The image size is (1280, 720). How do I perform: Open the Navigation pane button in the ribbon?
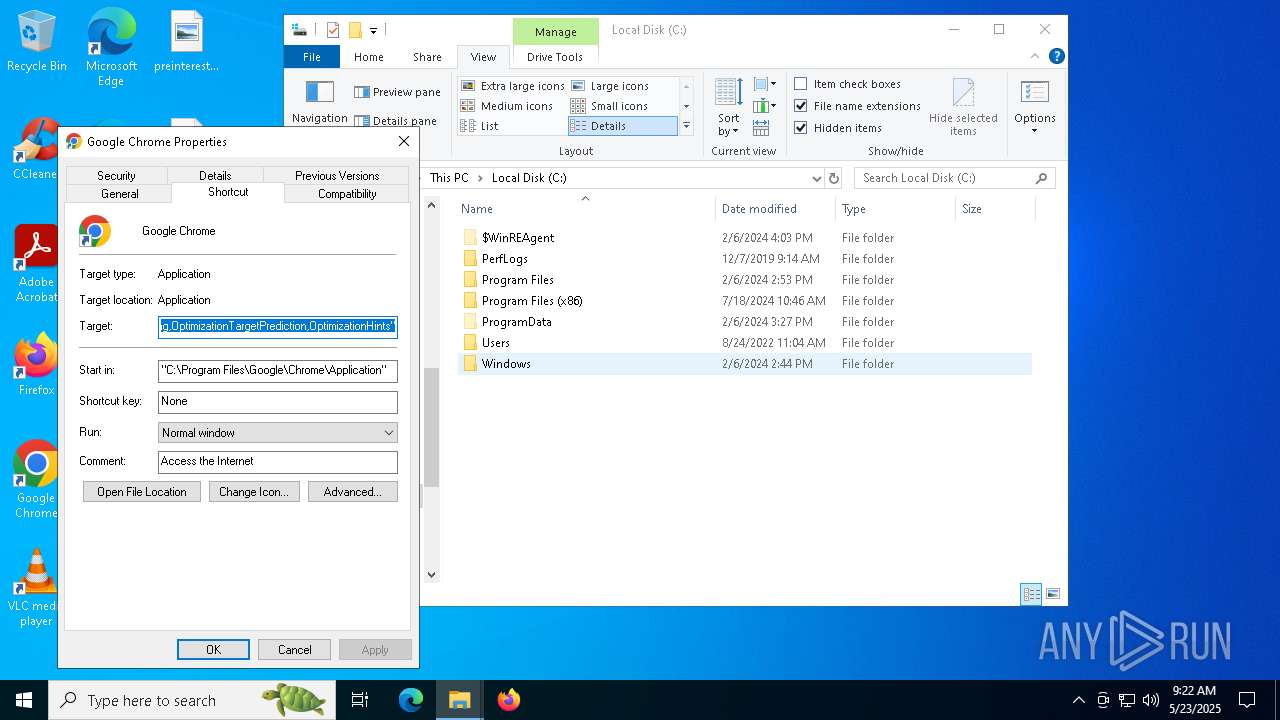click(319, 102)
